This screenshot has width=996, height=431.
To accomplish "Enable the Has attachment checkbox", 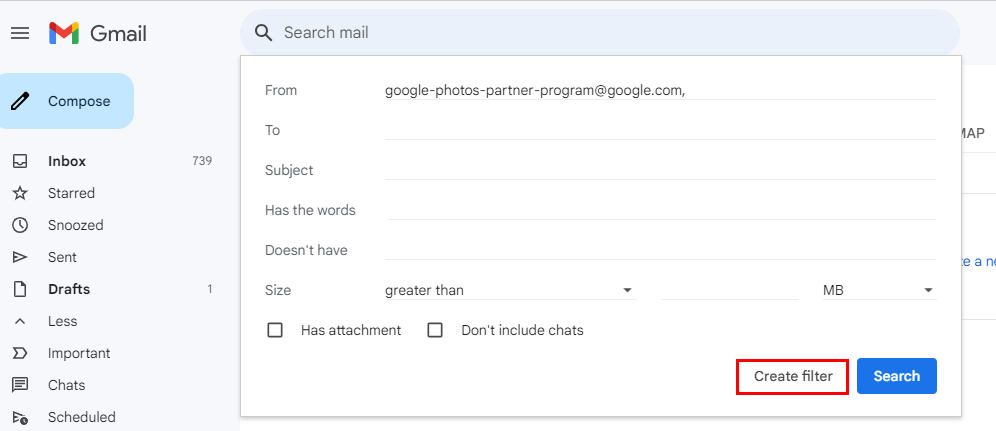I will [x=275, y=330].
